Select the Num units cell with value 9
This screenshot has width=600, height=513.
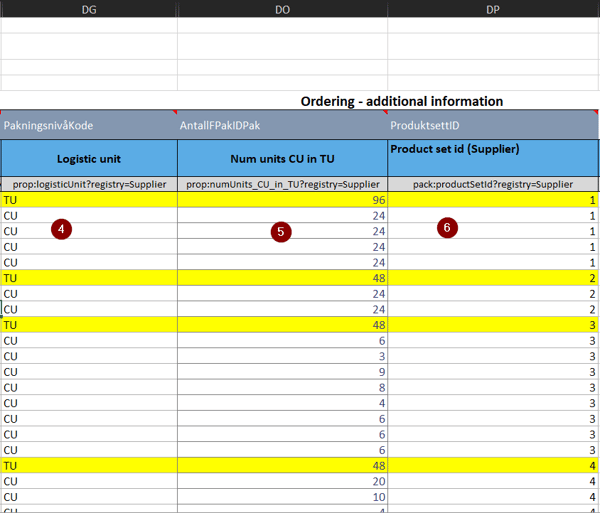click(x=282, y=372)
